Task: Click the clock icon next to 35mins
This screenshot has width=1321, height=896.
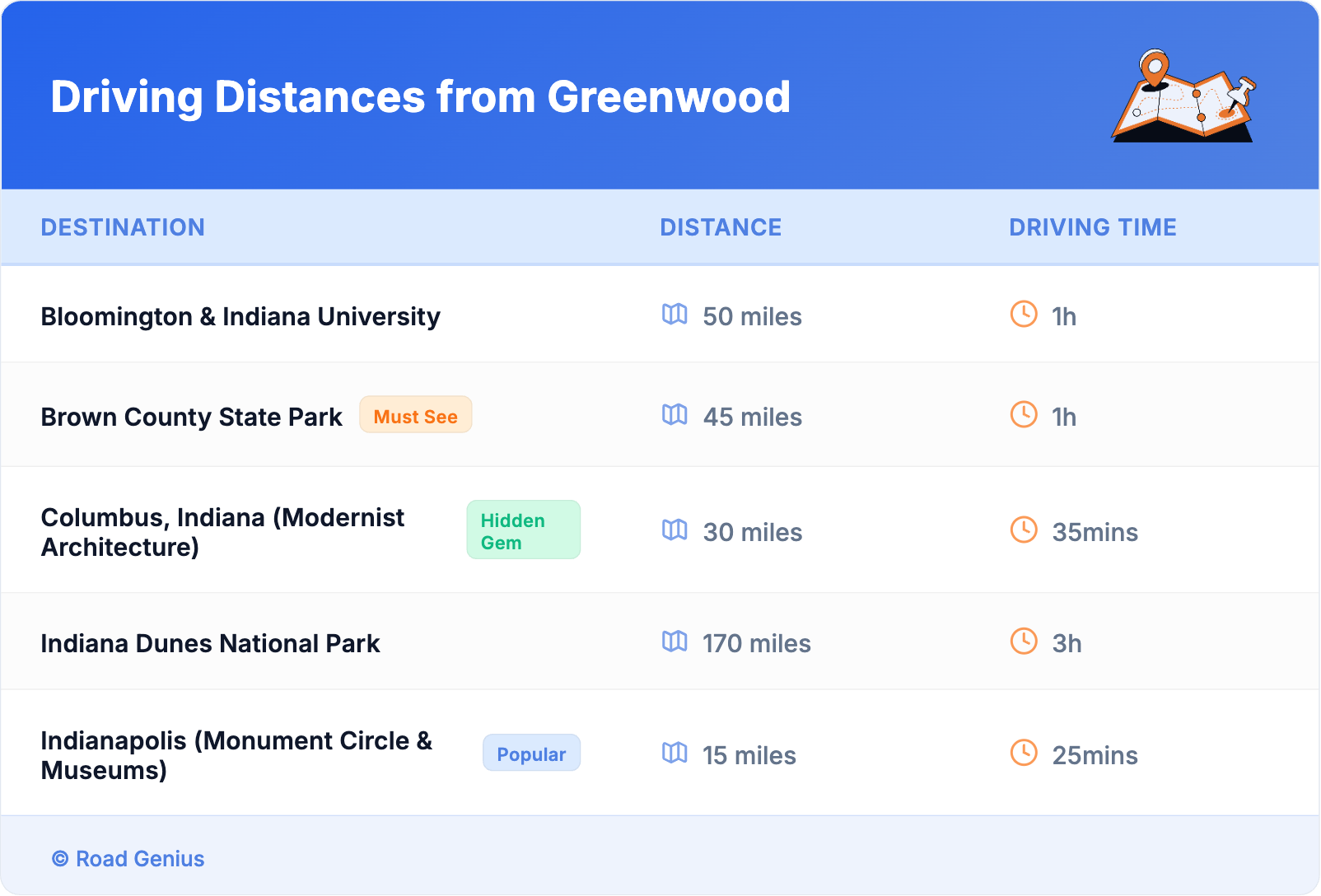Action: [x=1024, y=530]
